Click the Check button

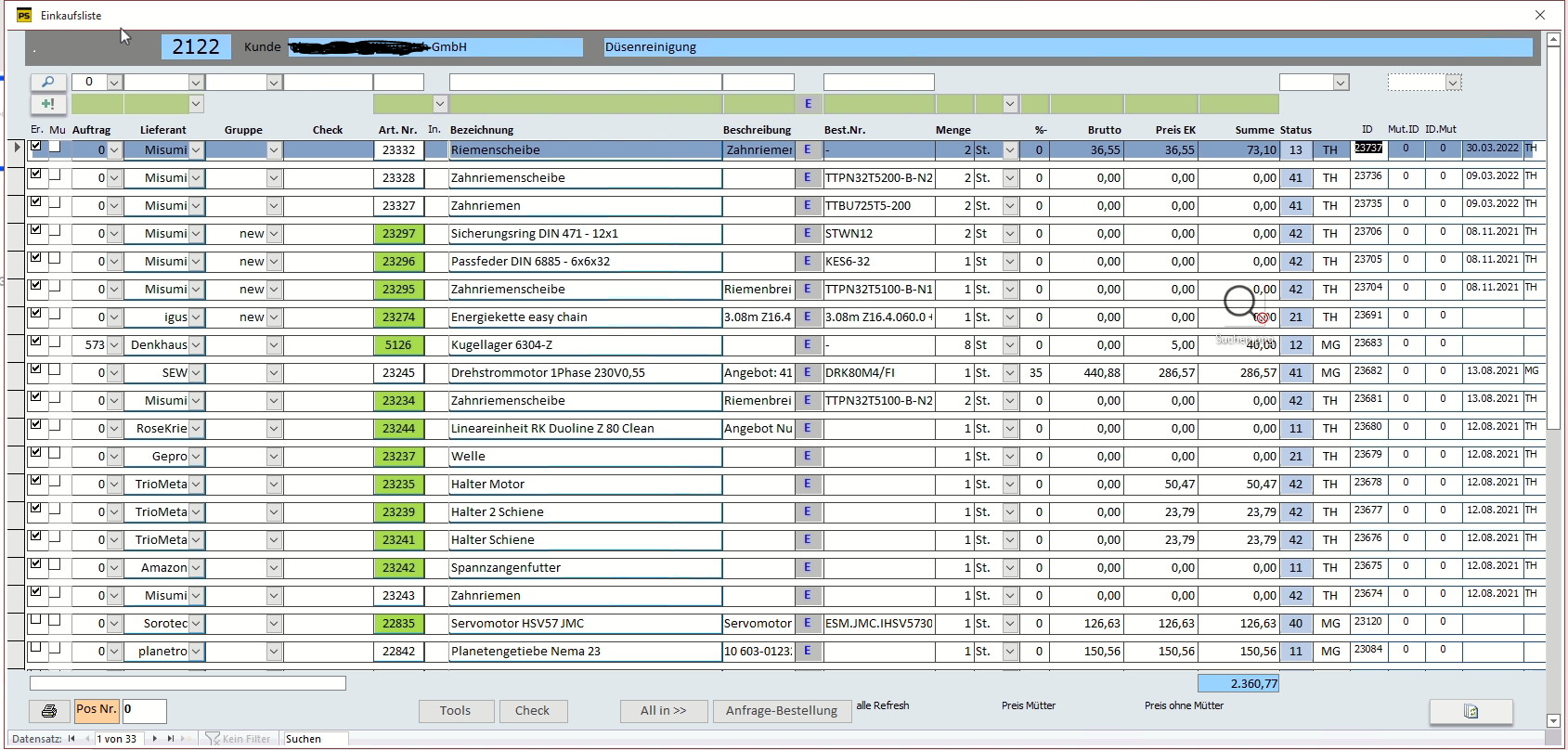[x=532, y=711]
